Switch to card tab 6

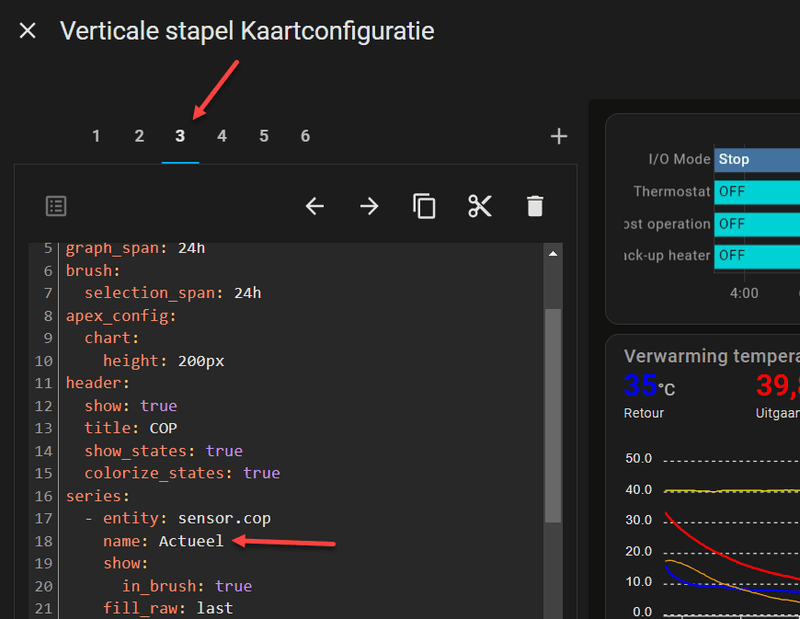coord(305,136)
